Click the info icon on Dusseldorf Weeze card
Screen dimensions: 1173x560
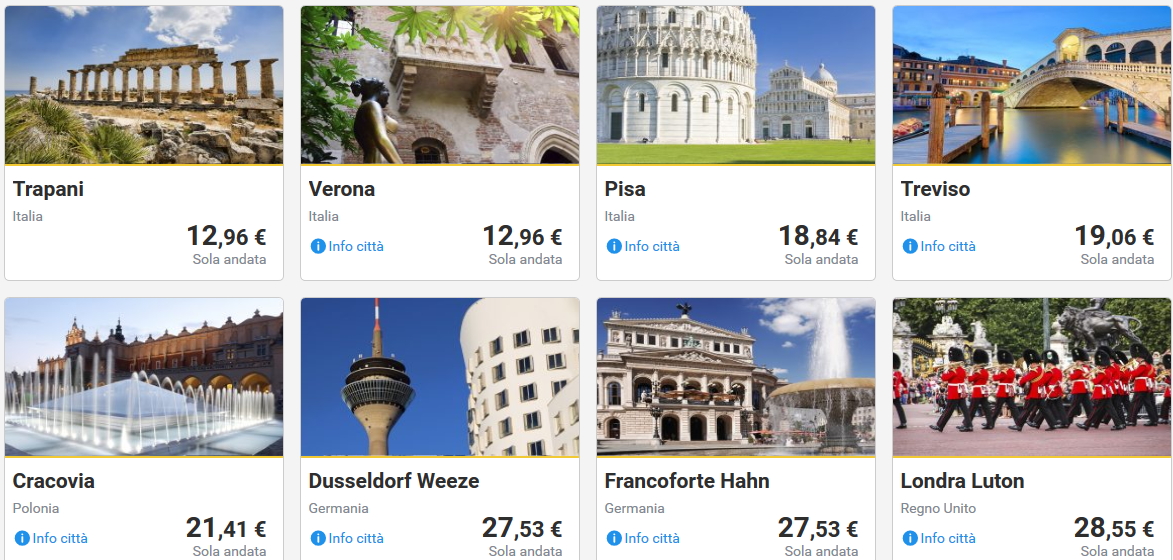pos(318,538)
